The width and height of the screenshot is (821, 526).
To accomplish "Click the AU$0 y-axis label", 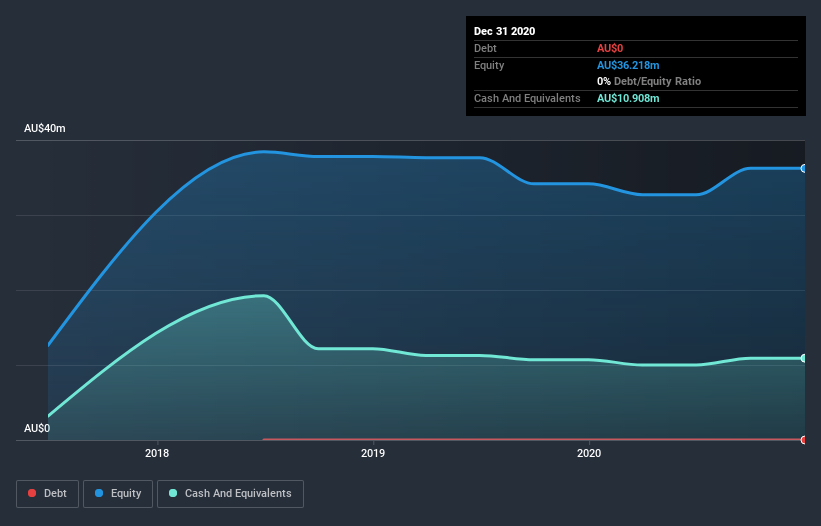I will coord(37,428).
